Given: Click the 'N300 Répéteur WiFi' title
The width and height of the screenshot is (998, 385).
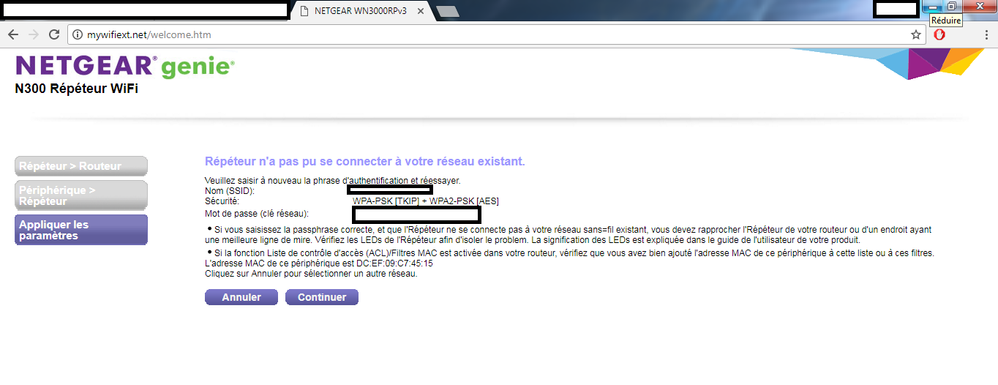Looking at the screenshot, I should click(x=76, y=89).
